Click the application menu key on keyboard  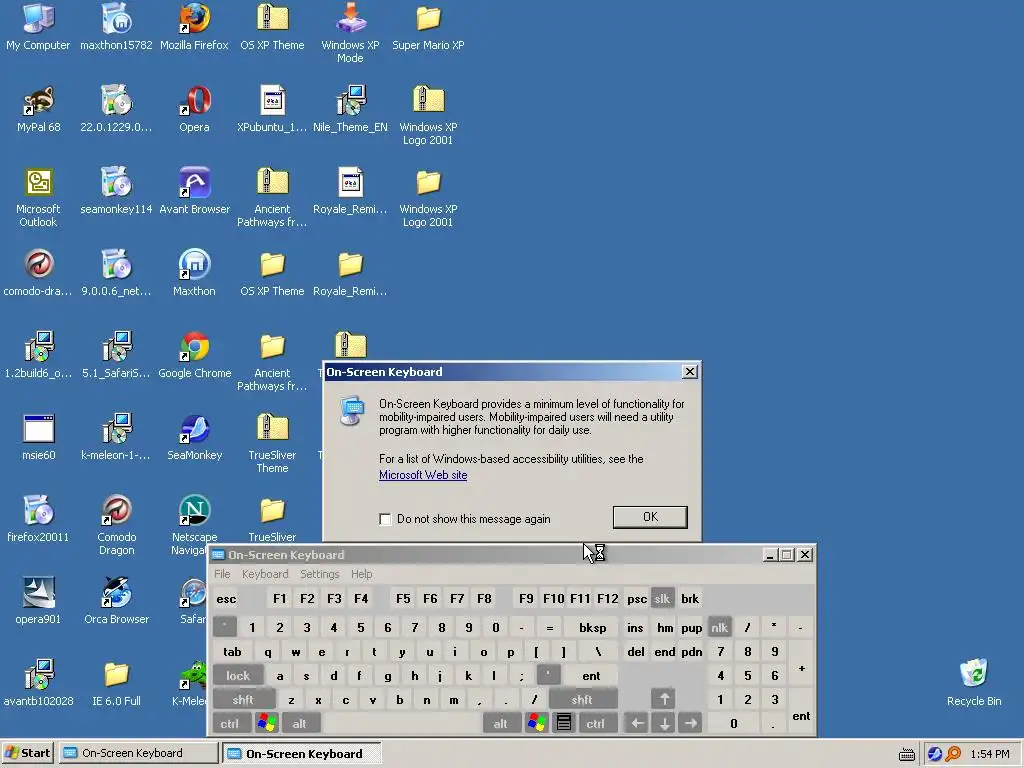point(564,723)
